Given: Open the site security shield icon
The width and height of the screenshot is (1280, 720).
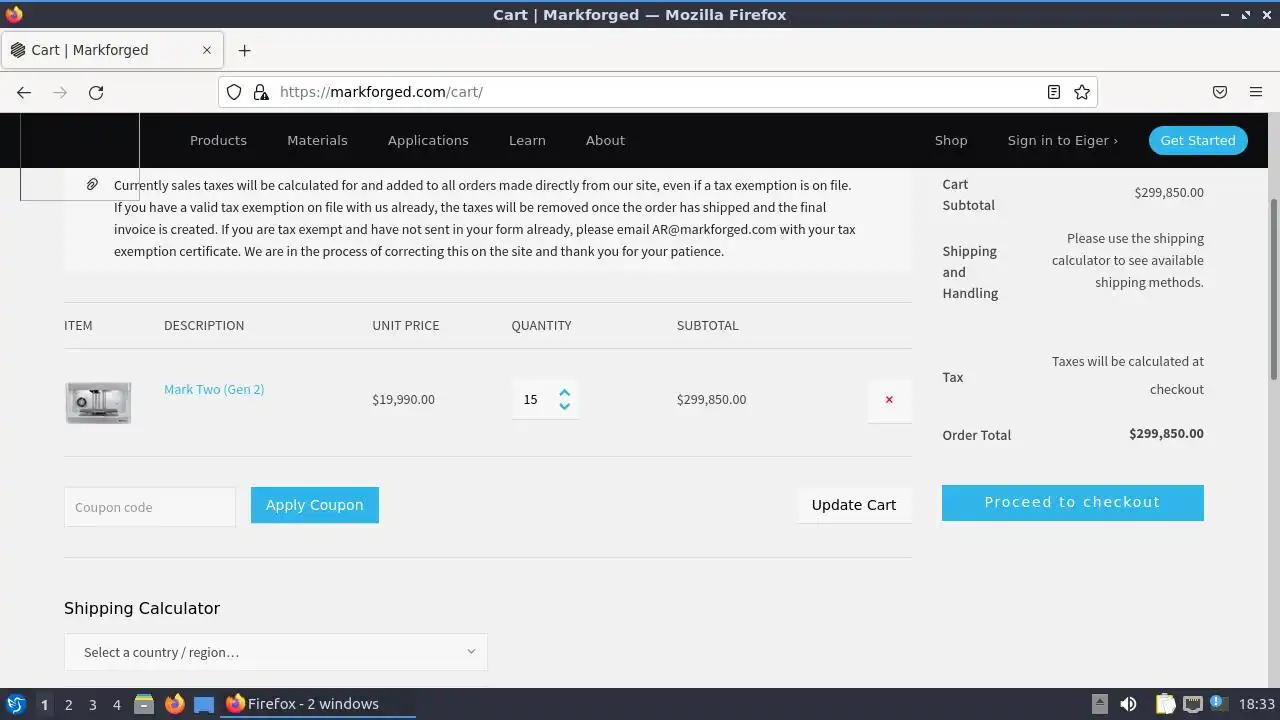Looking at the screenshot, I should 234,92.
